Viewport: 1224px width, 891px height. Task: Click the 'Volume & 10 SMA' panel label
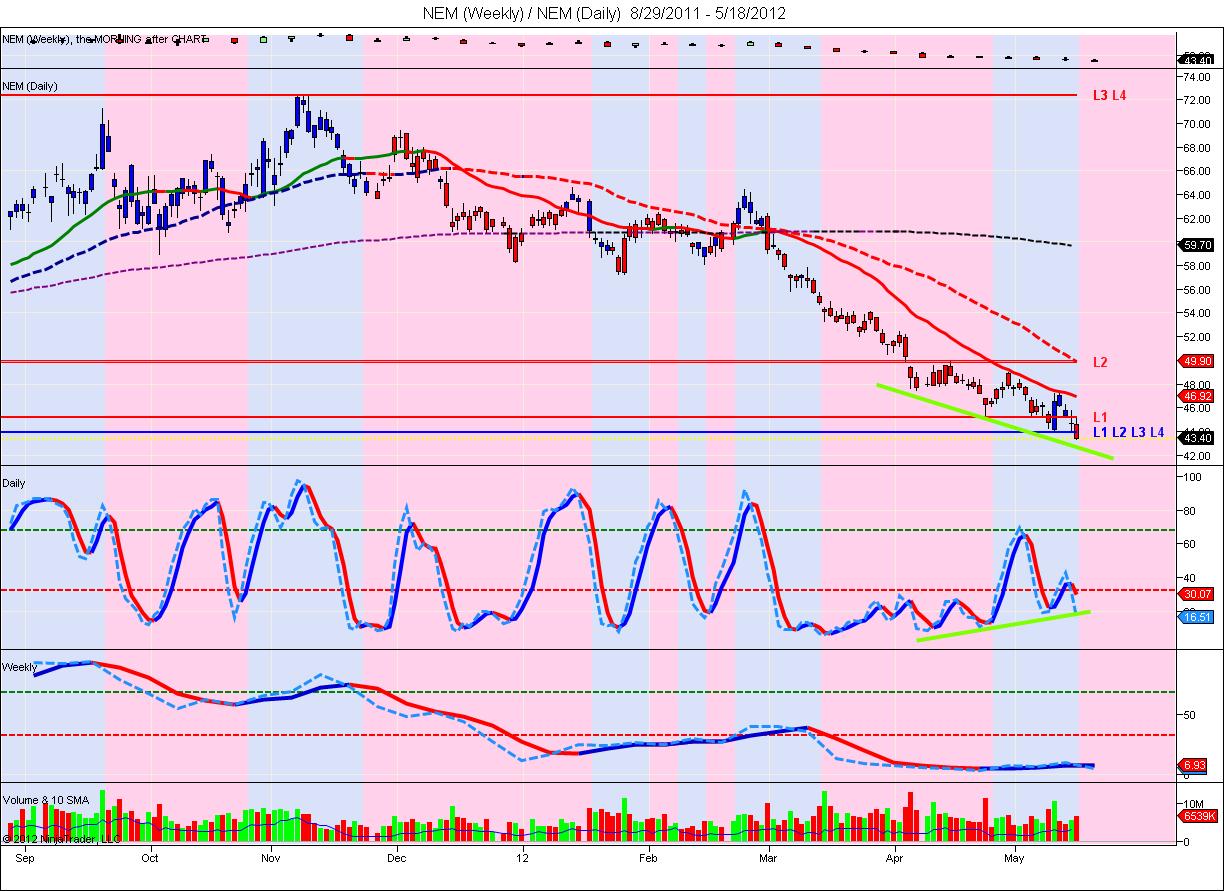tap(44, 800)
